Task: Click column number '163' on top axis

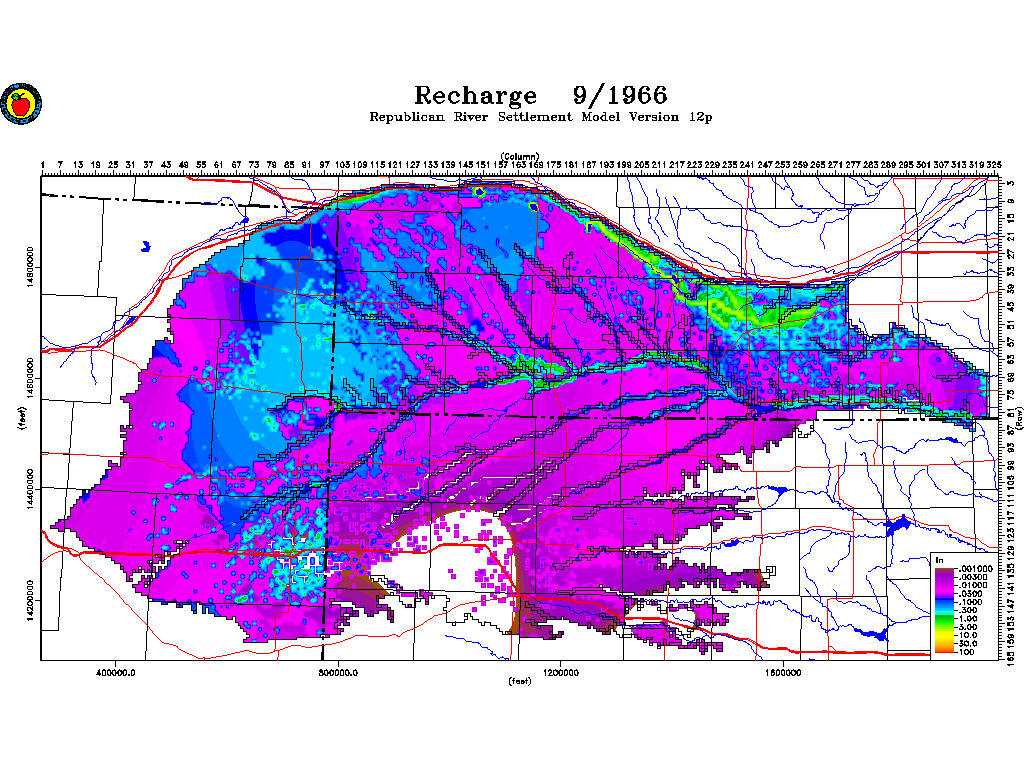Action: (x=519, y=165)
